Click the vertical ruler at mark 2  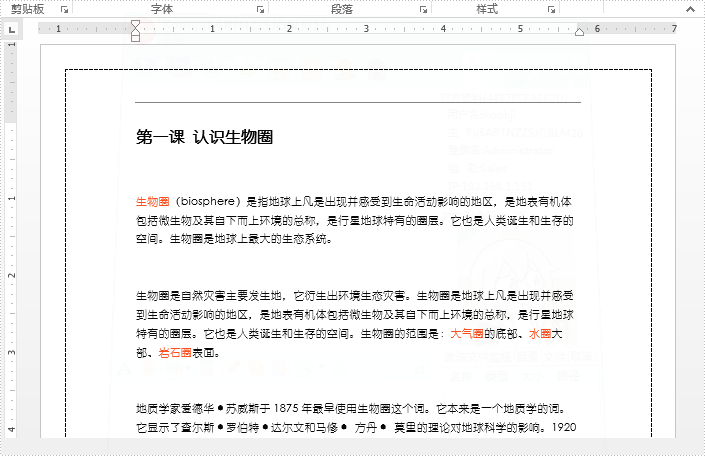pos(12,275)
